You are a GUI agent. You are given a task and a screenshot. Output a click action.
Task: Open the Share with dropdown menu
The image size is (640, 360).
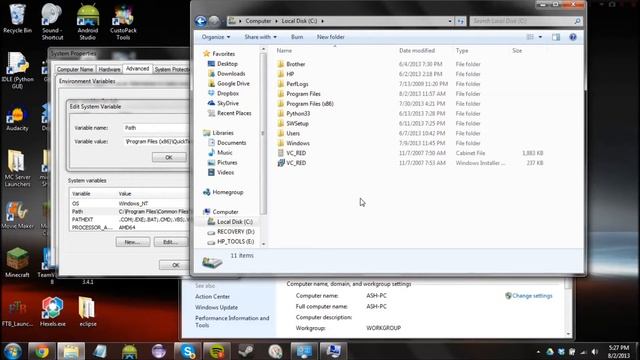260,37
